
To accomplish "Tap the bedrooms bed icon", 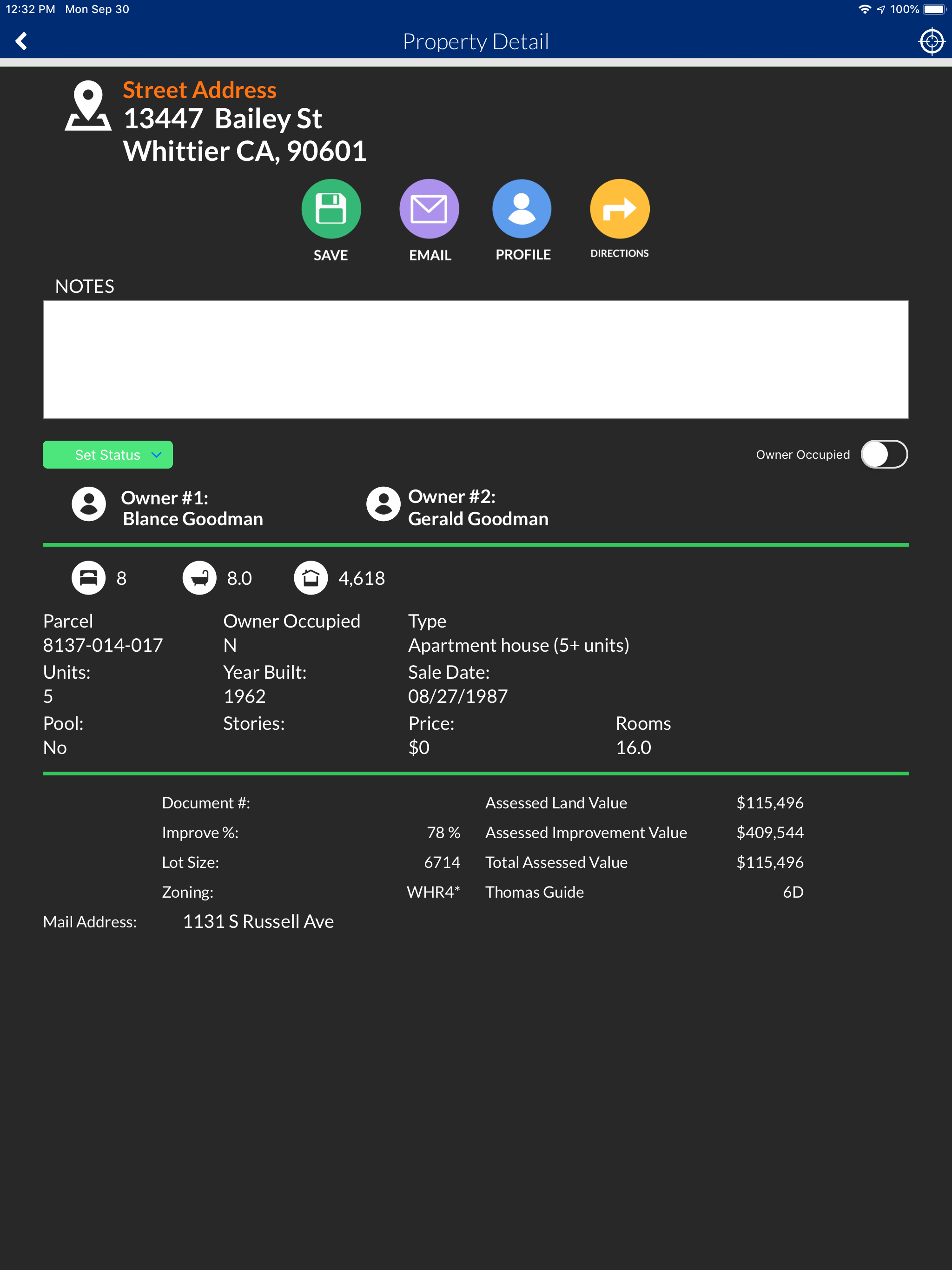I will (88, 577).
